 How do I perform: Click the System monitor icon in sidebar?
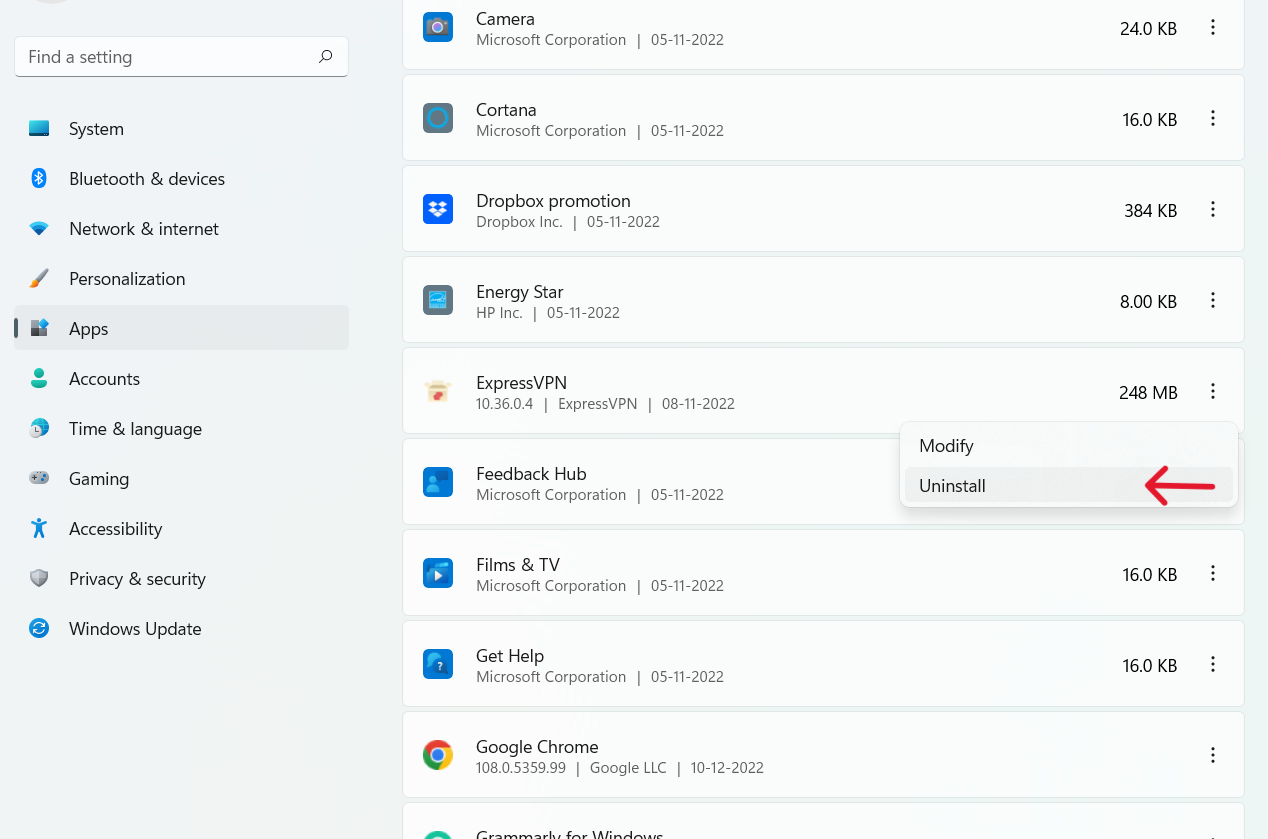click(x=39, y=129)
